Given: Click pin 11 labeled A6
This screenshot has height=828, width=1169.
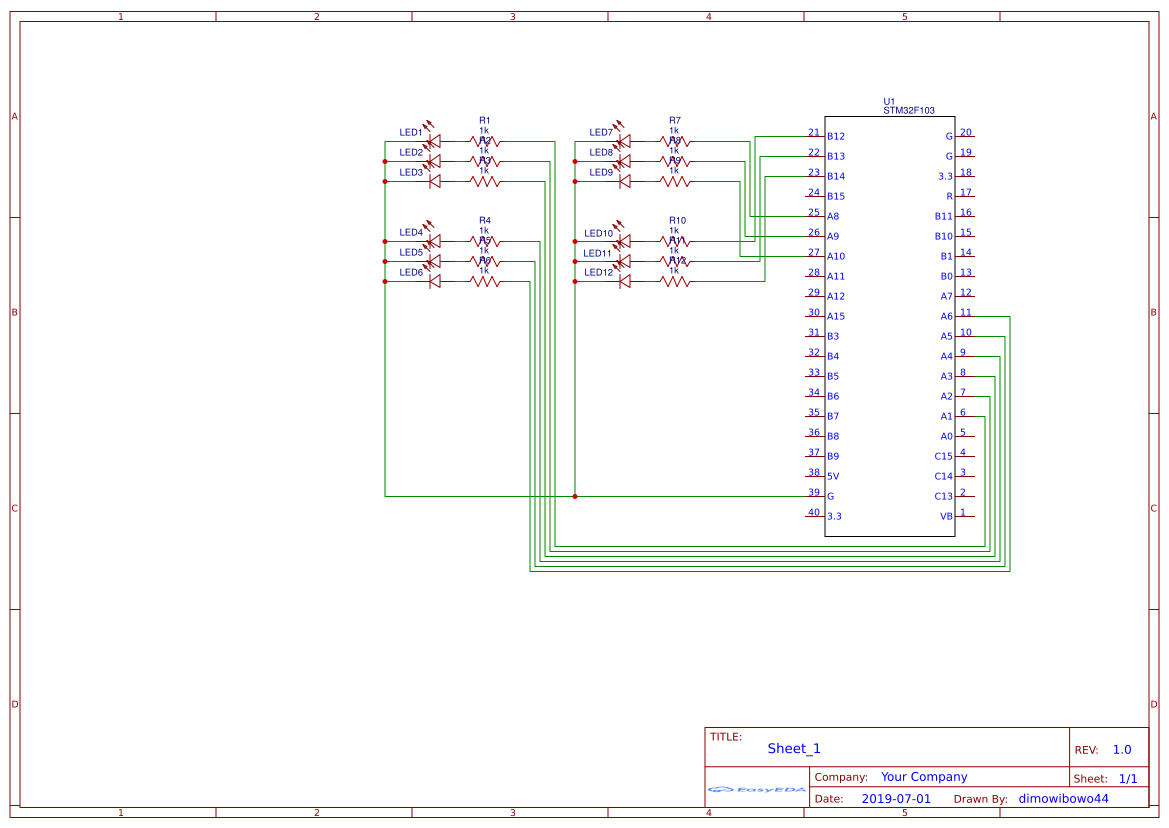Looking at the screenshot, I should pyautogui.click(x=965, y=316).
